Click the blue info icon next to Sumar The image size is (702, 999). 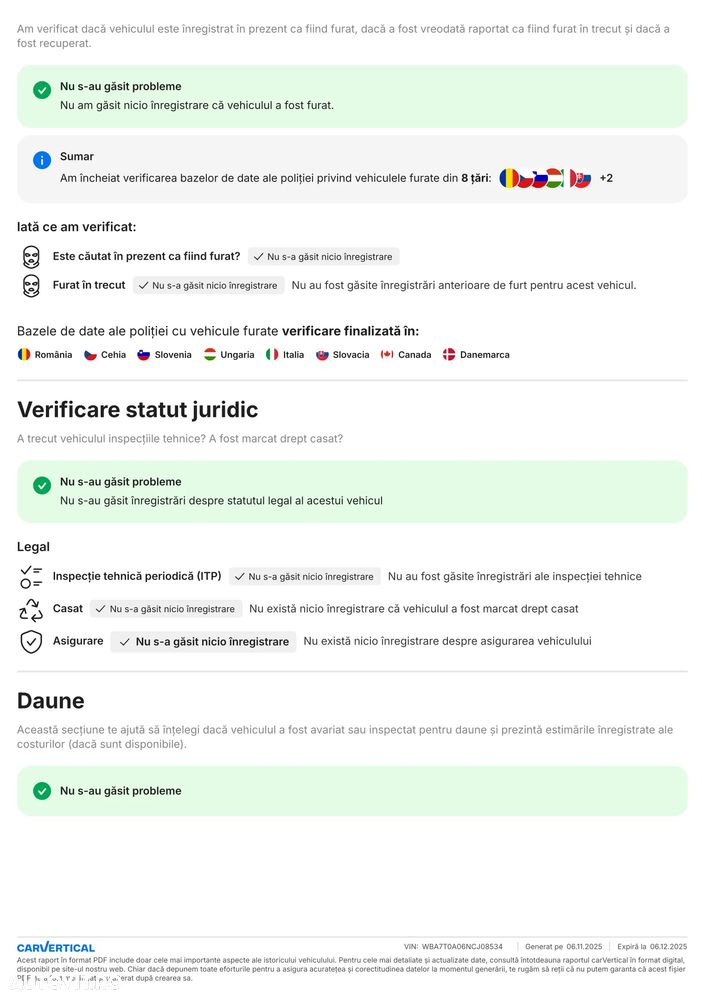click(42, 160)
